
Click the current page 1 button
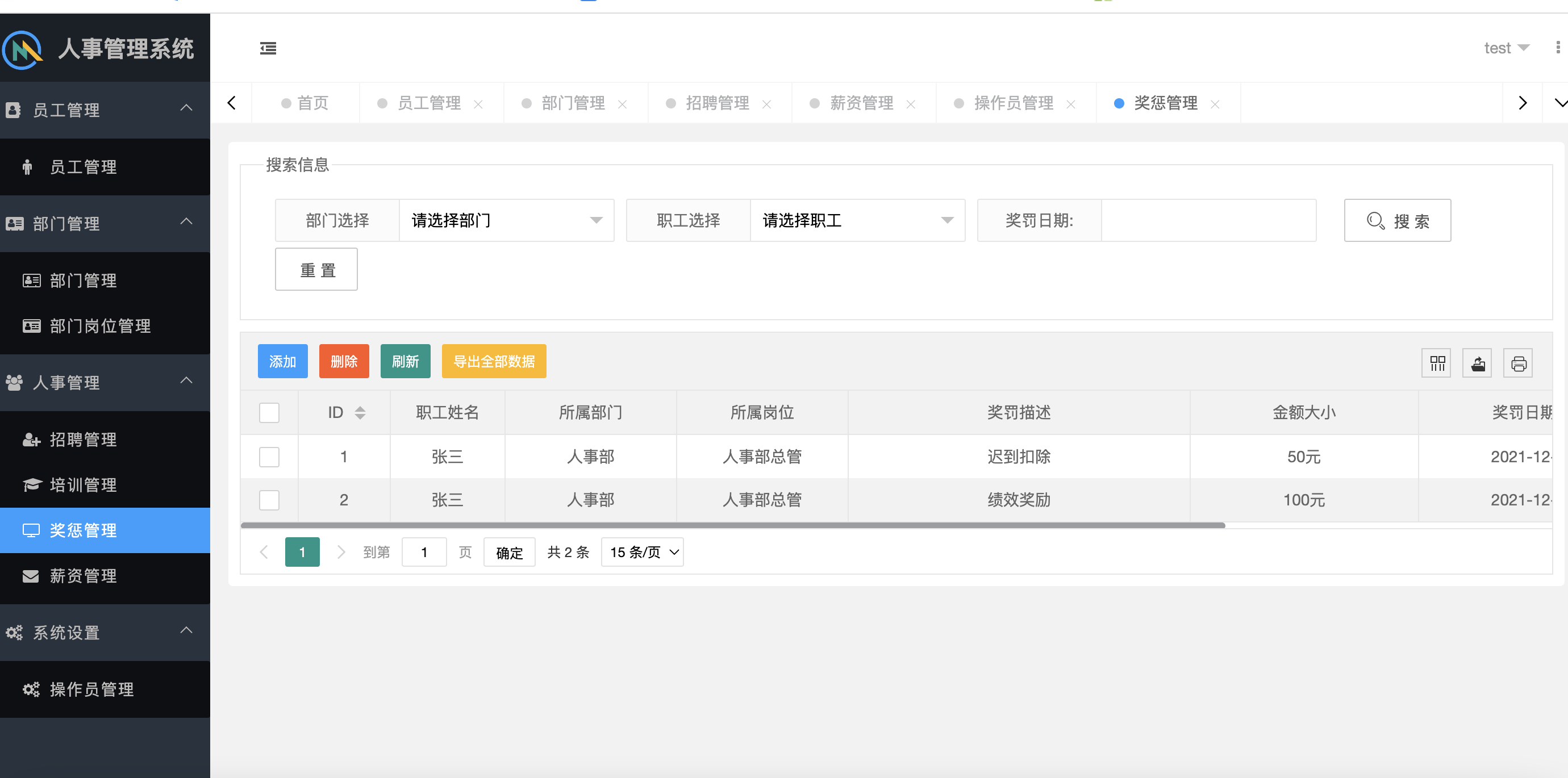302,552
